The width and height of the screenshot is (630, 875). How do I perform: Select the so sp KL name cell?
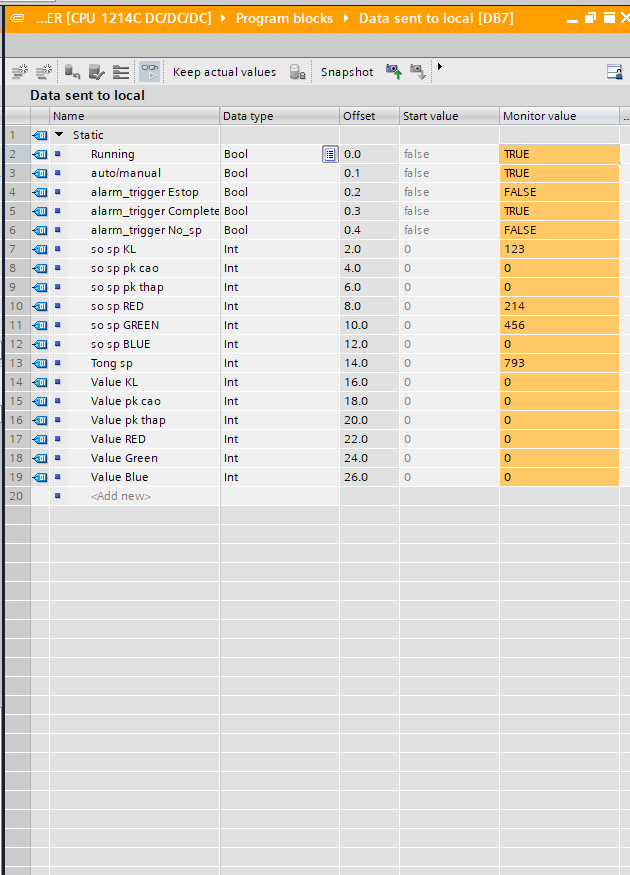(x=113, y=249)
